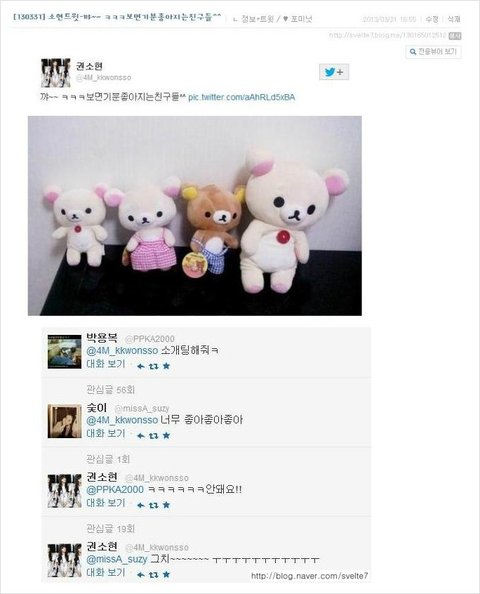Viewport: 480px width, 594px height.
Task: Click 삭제 to delete the post
Action: point(454,19)
